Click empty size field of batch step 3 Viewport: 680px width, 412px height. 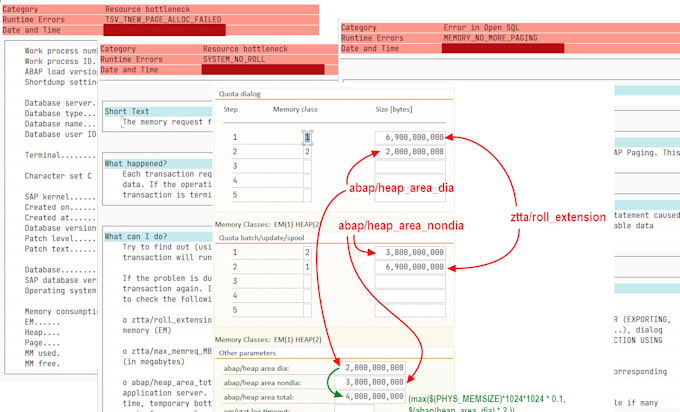pyautogui.click(x=410, y=281)
